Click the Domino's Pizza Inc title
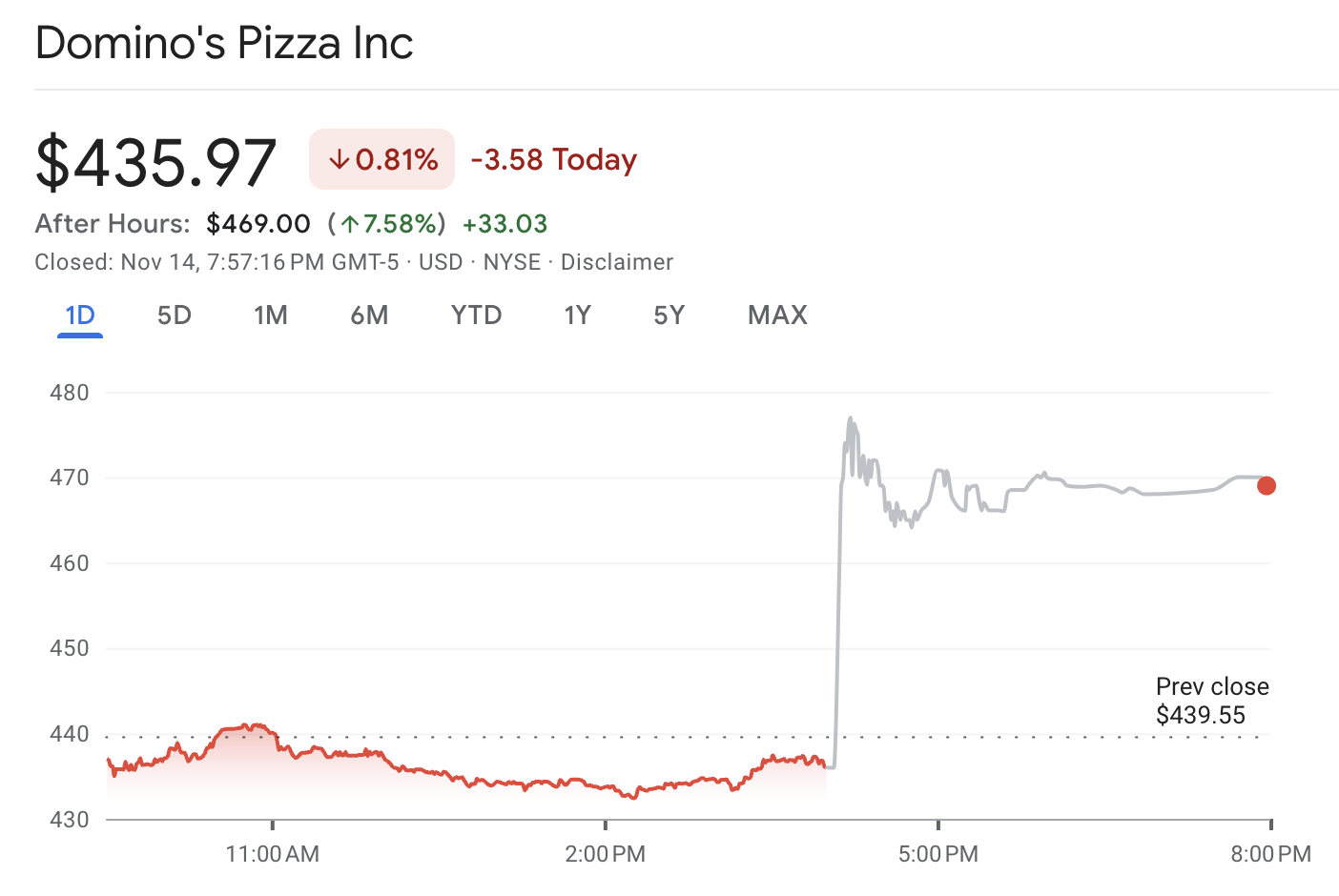 (224, 44)
